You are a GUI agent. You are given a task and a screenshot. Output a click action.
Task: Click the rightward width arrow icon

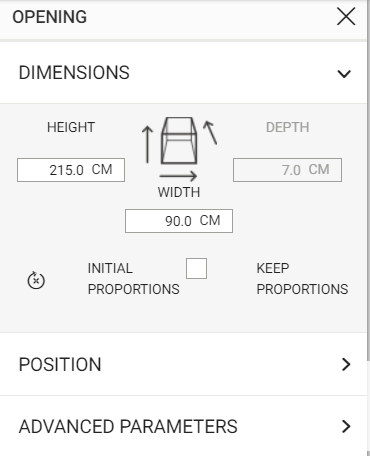[x=178, y=176]
